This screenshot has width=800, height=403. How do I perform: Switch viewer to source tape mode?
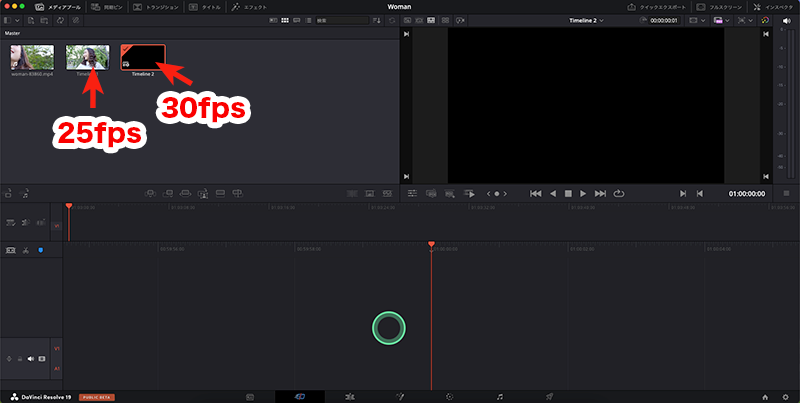coord(419,20)
